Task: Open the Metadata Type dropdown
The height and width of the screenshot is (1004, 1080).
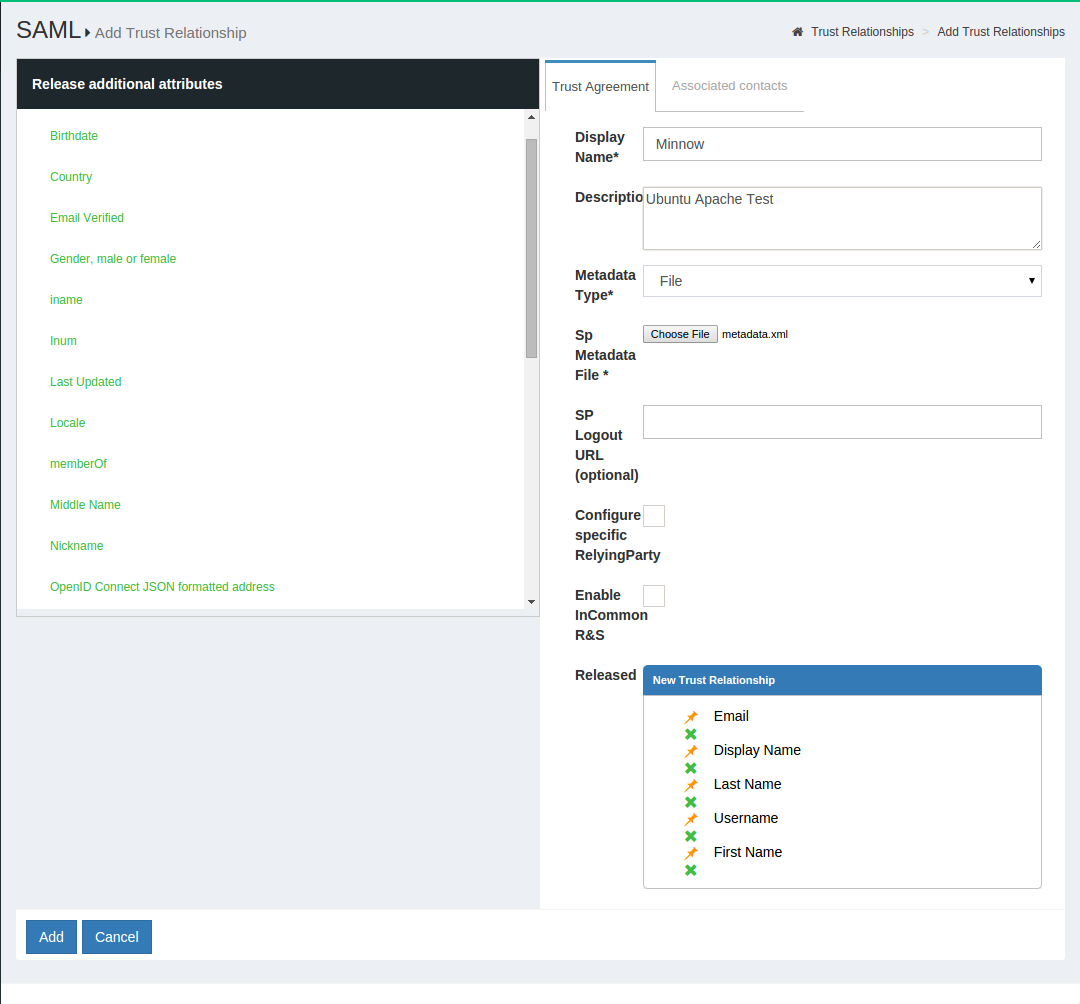Action: pyautogui.click(x=841, y=281)
